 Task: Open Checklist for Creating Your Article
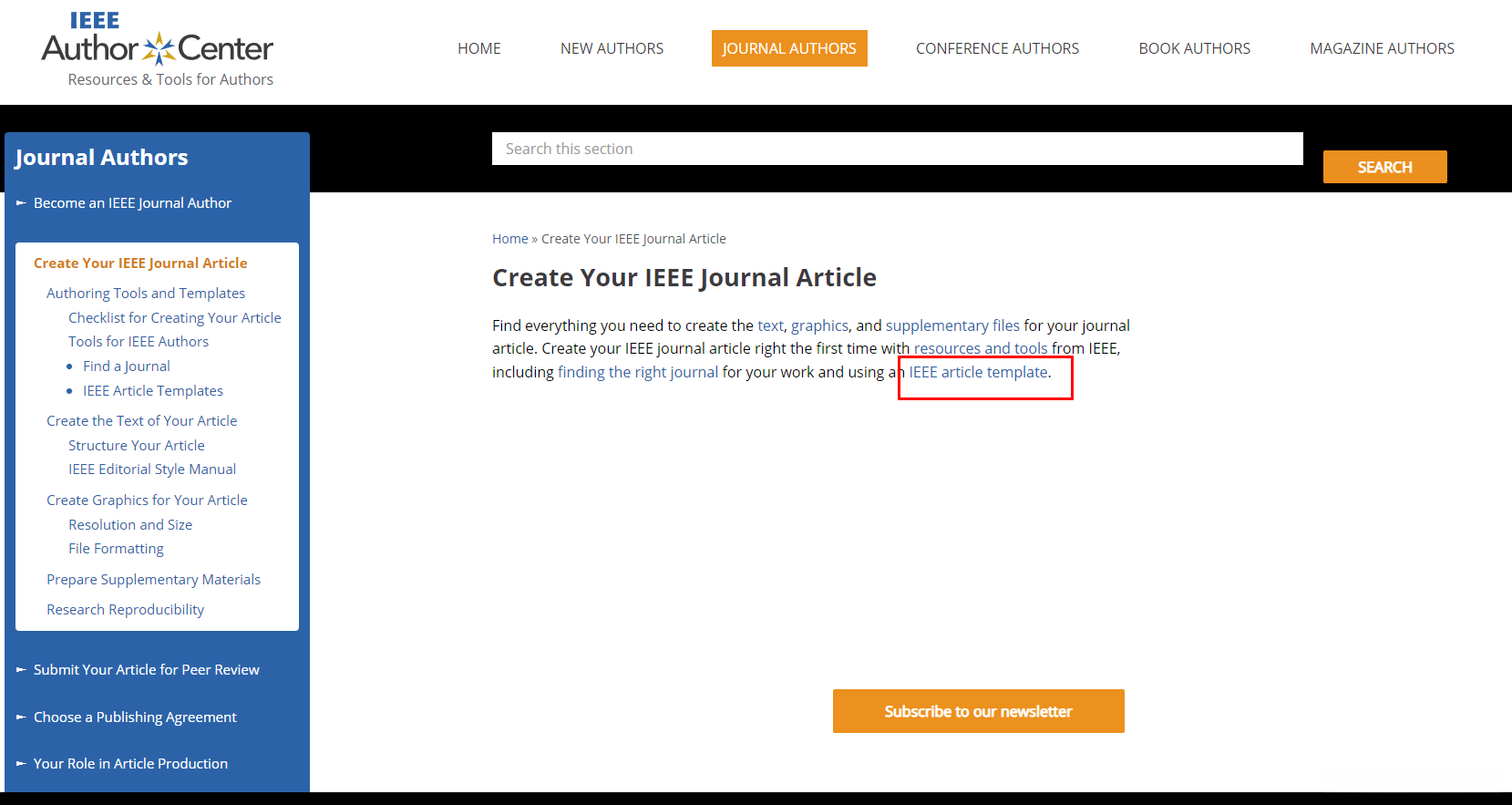coord(175,317)
